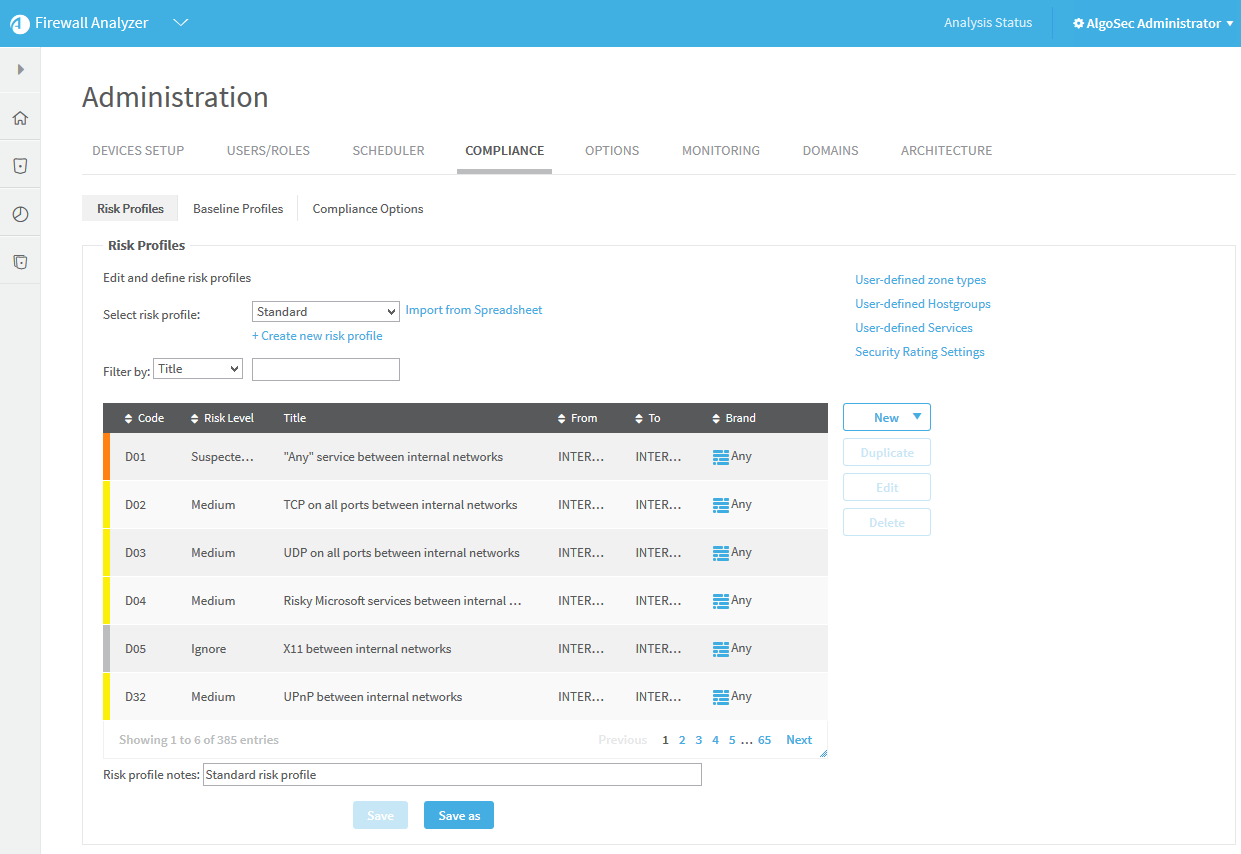The width and height of the screenshot is (1241, 854).
Task: Open the Baseline Profiles sub-tab
Action: coord(238,209)
